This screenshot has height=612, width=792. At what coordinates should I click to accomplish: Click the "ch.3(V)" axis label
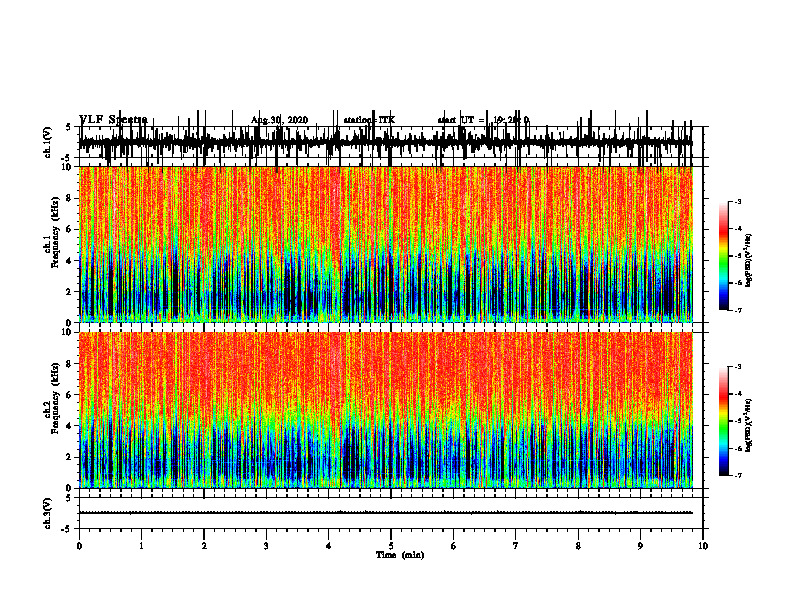[x=48, y=513]
